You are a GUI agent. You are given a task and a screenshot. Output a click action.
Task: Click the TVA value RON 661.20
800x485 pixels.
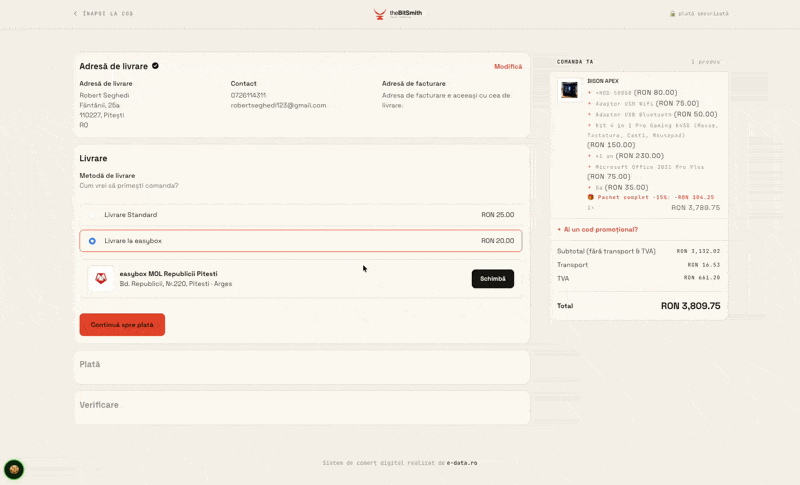click(702, 278)
